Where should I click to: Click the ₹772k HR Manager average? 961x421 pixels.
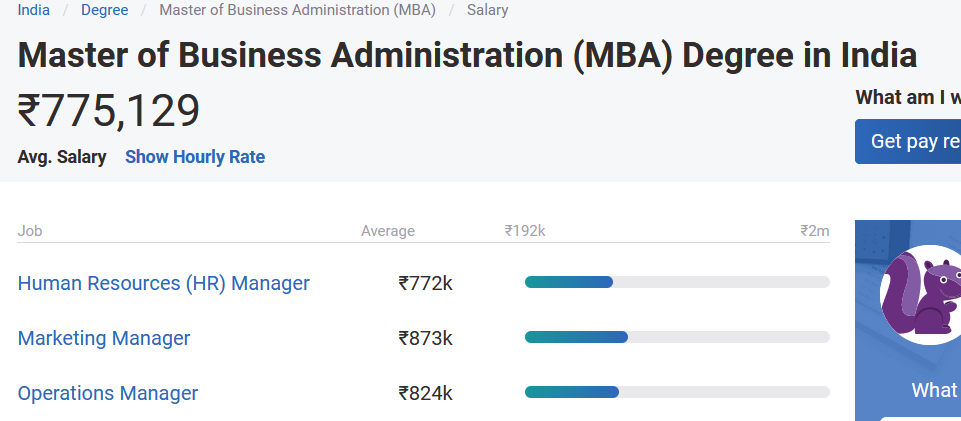pos(425,283)
